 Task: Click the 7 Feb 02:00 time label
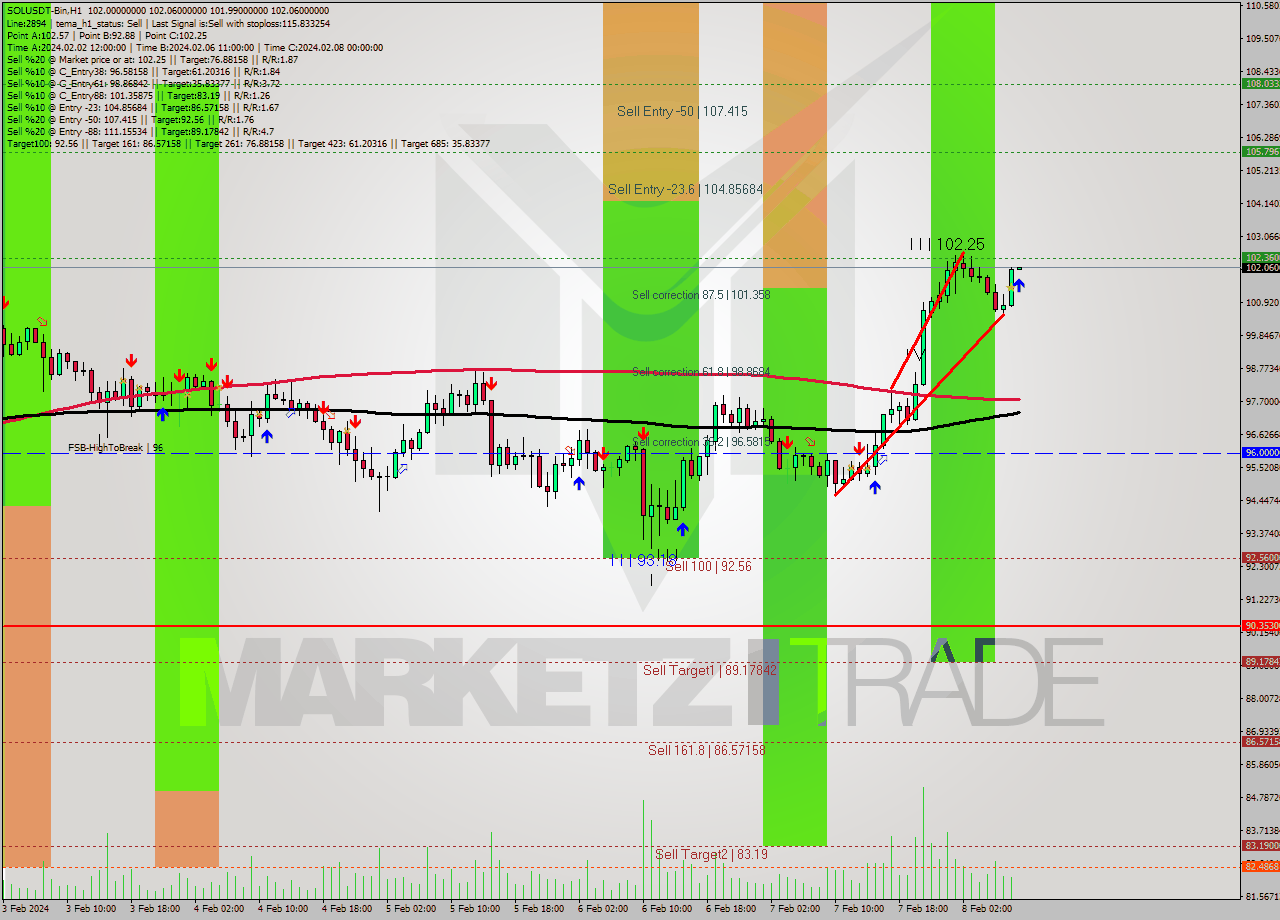click(x=794, y=909)
